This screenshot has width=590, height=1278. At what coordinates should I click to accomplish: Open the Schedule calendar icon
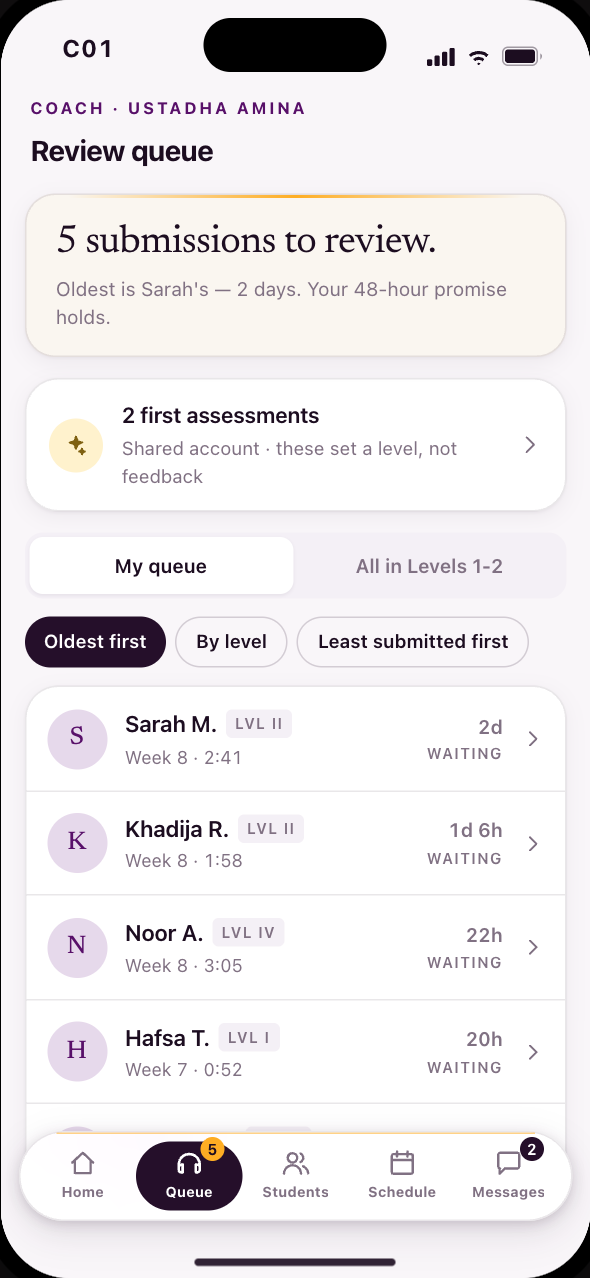(x=402, y=1163)
